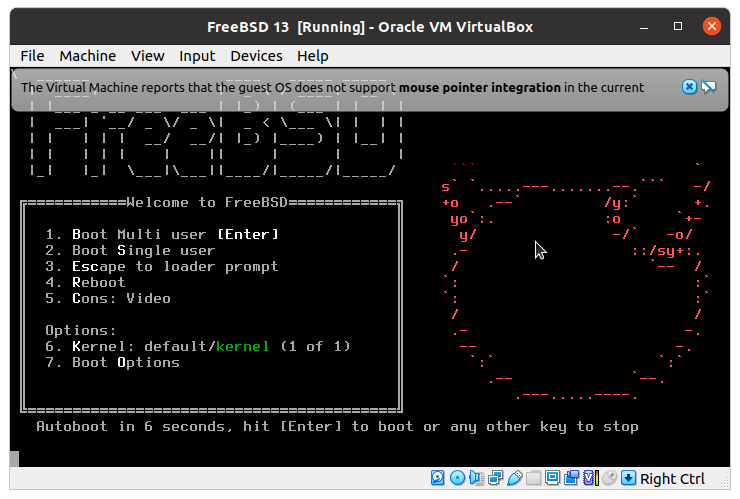Click the optical disk indicator icon
The image size is (740, 499).
457,478
